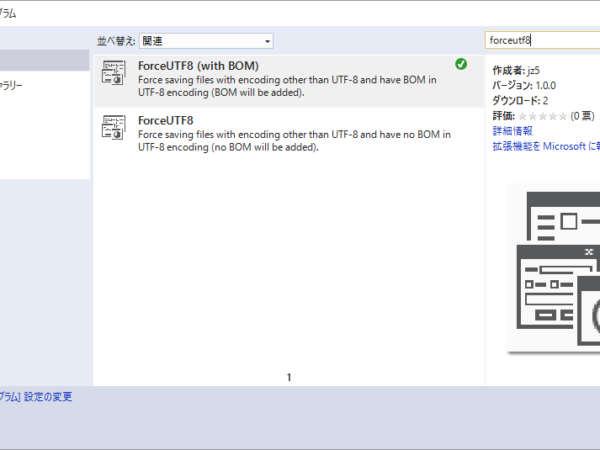Click page number 1
The image size is (600, 450).
point(289,377)
